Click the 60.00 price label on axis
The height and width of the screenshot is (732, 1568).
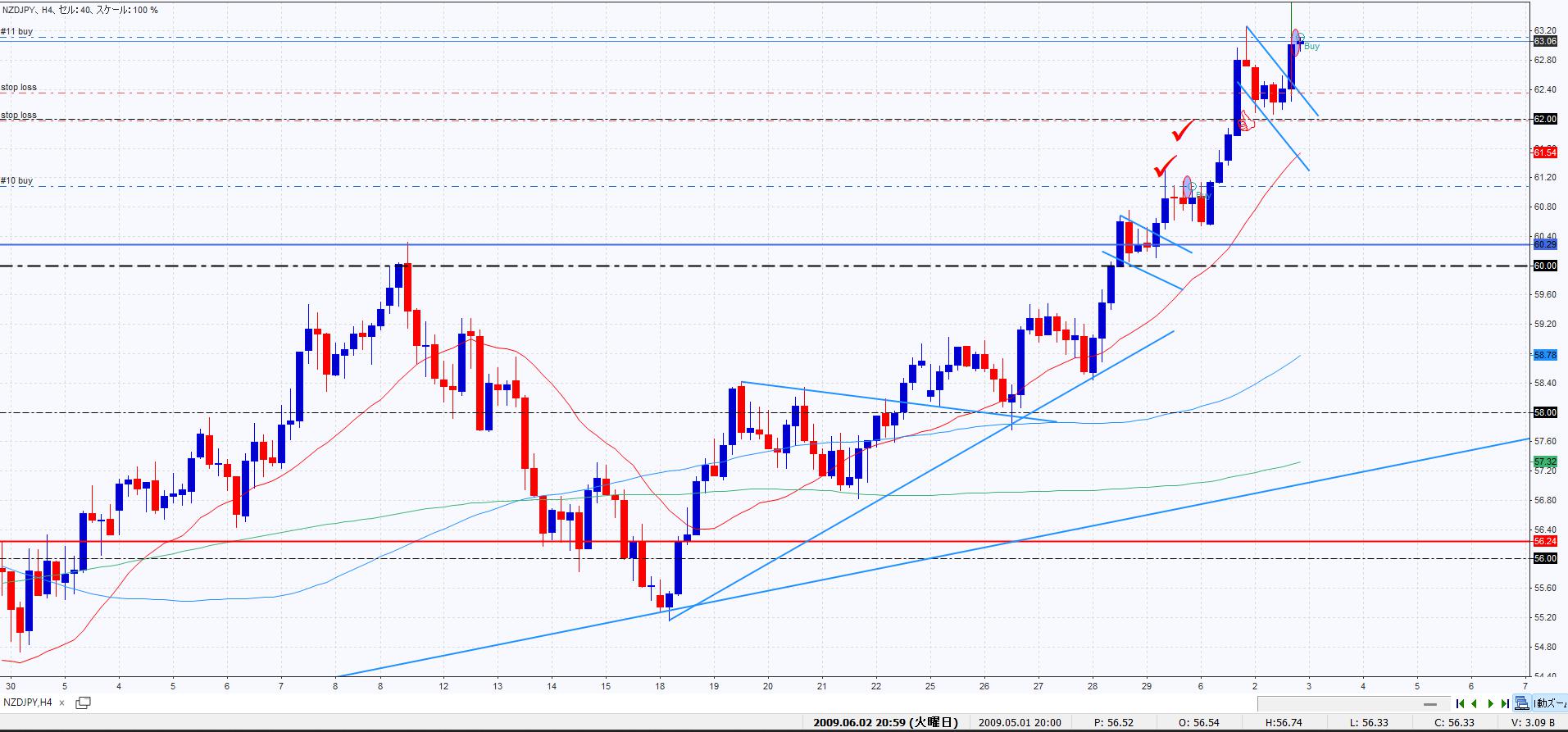(x=1544, y=266)
